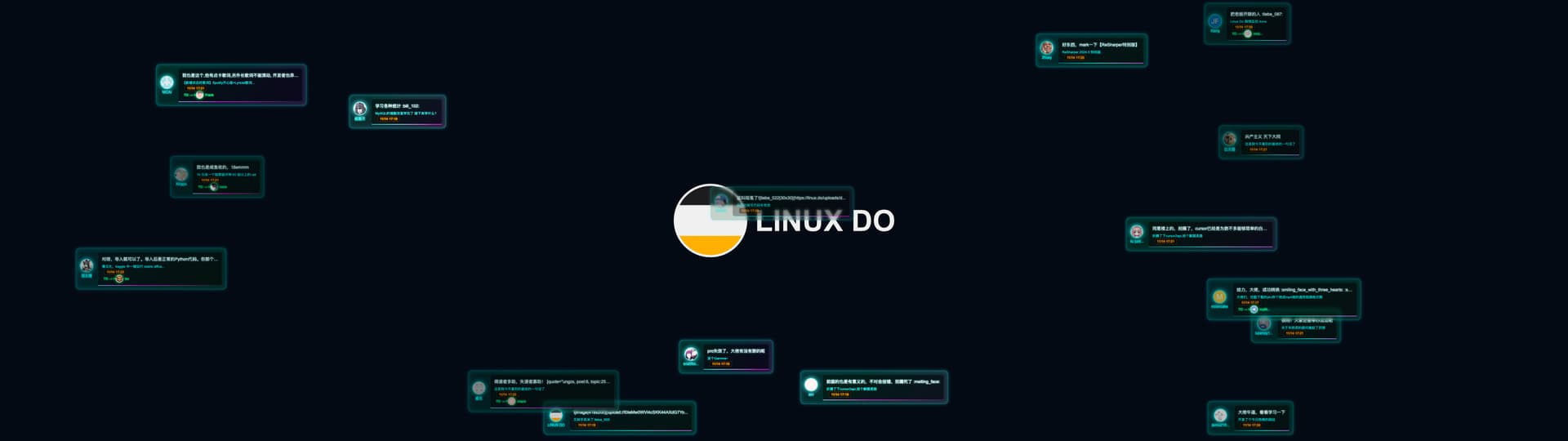Open the message mentioning Python代码

pos(160,259)
